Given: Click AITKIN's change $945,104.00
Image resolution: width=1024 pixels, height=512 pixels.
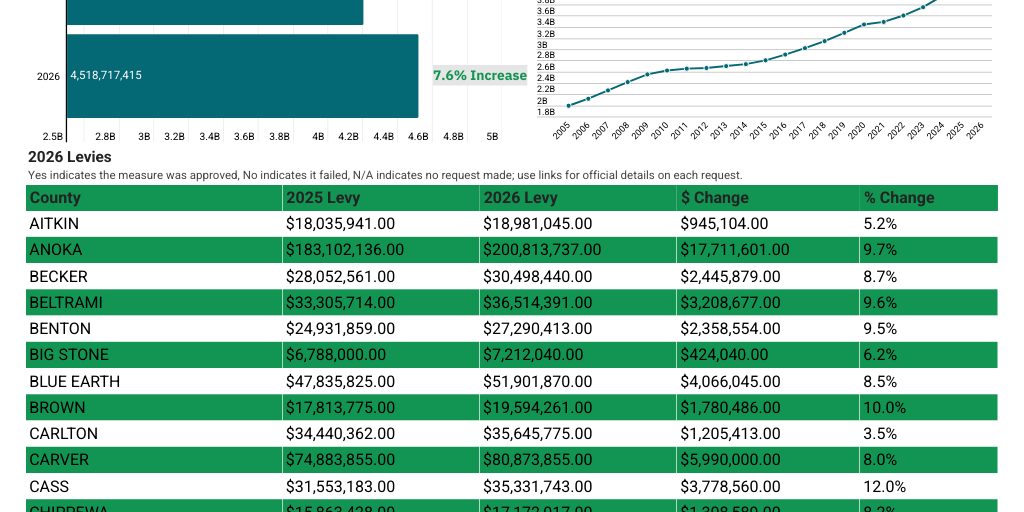Looking at the screenshot, I should pos(768,224).
